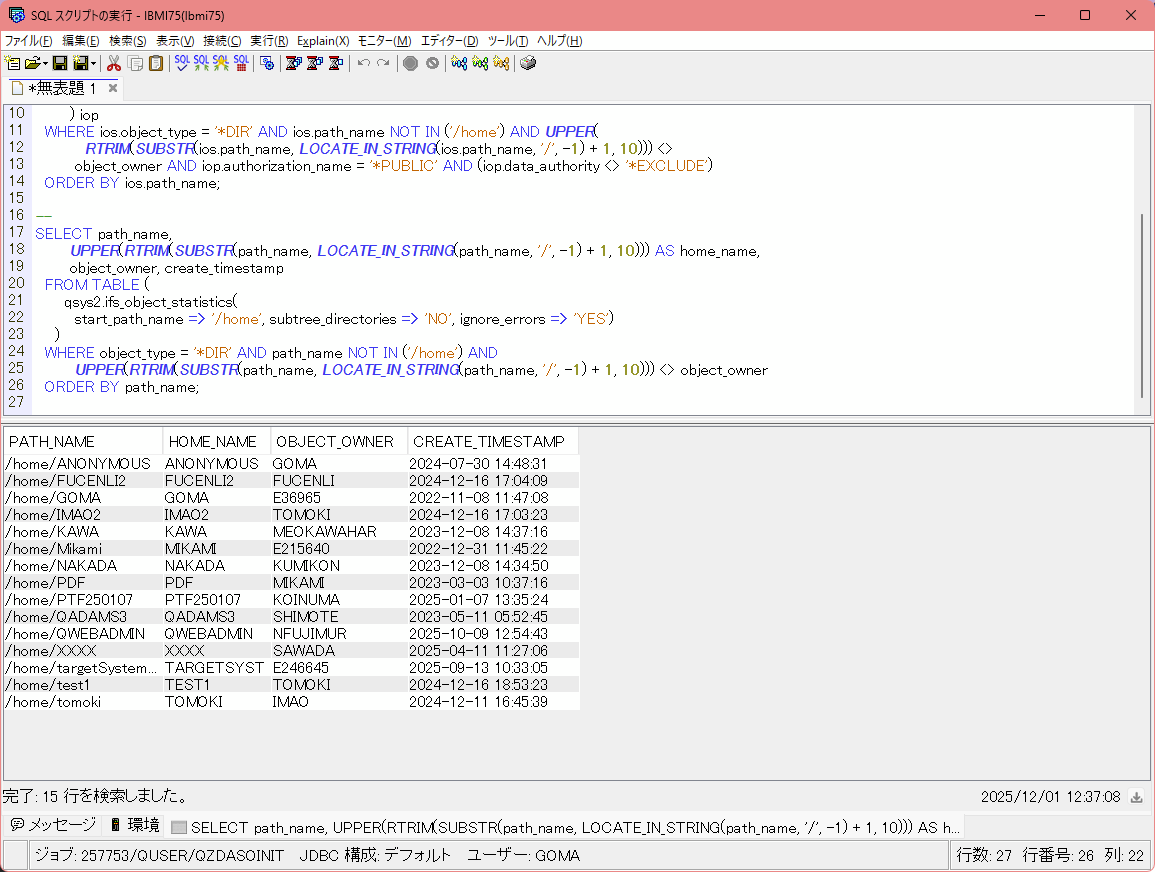Close the 無表題 1 tab

[x=113, y=88]
